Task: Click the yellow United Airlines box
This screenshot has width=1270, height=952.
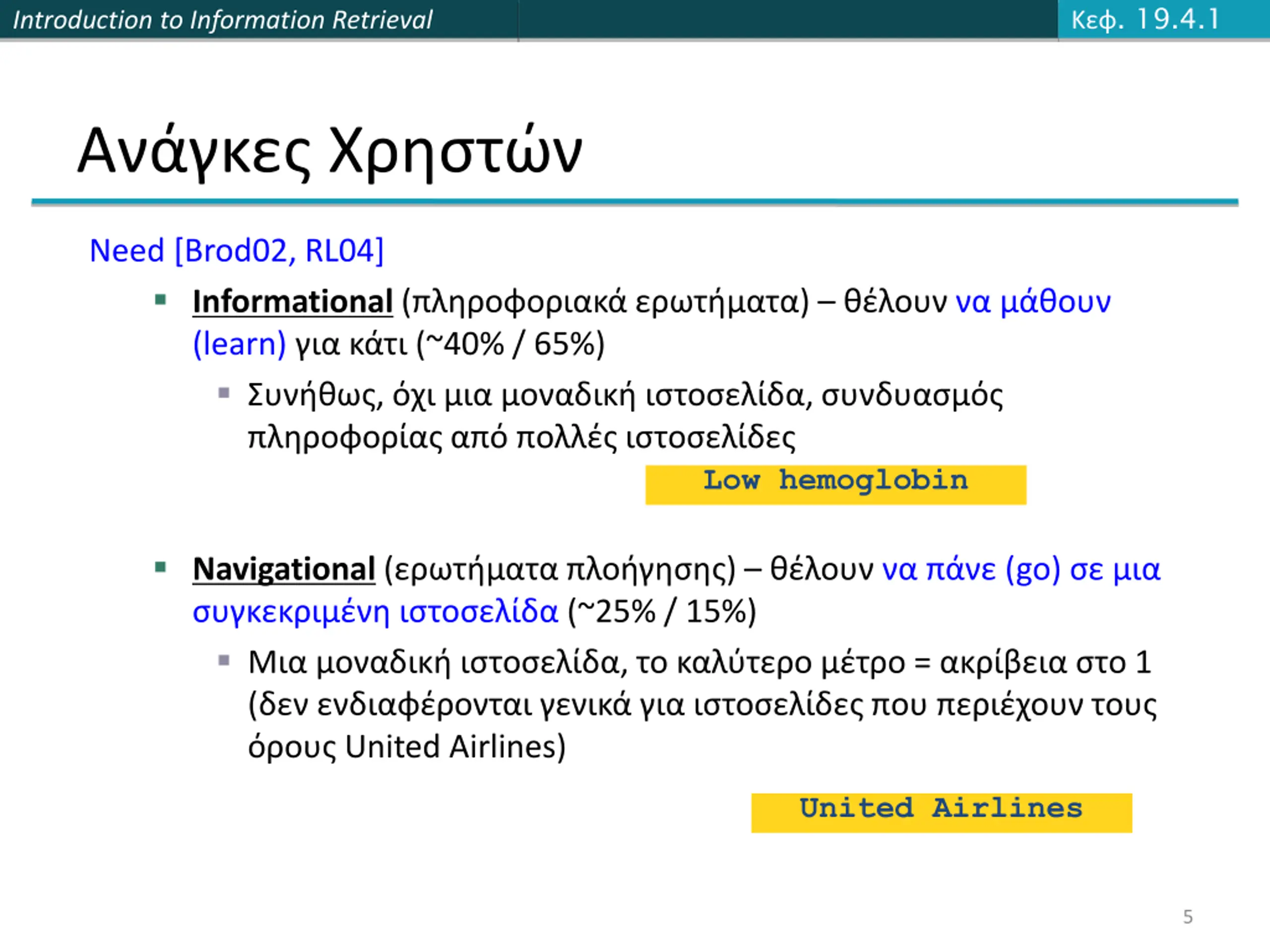Action: [942, 813]
